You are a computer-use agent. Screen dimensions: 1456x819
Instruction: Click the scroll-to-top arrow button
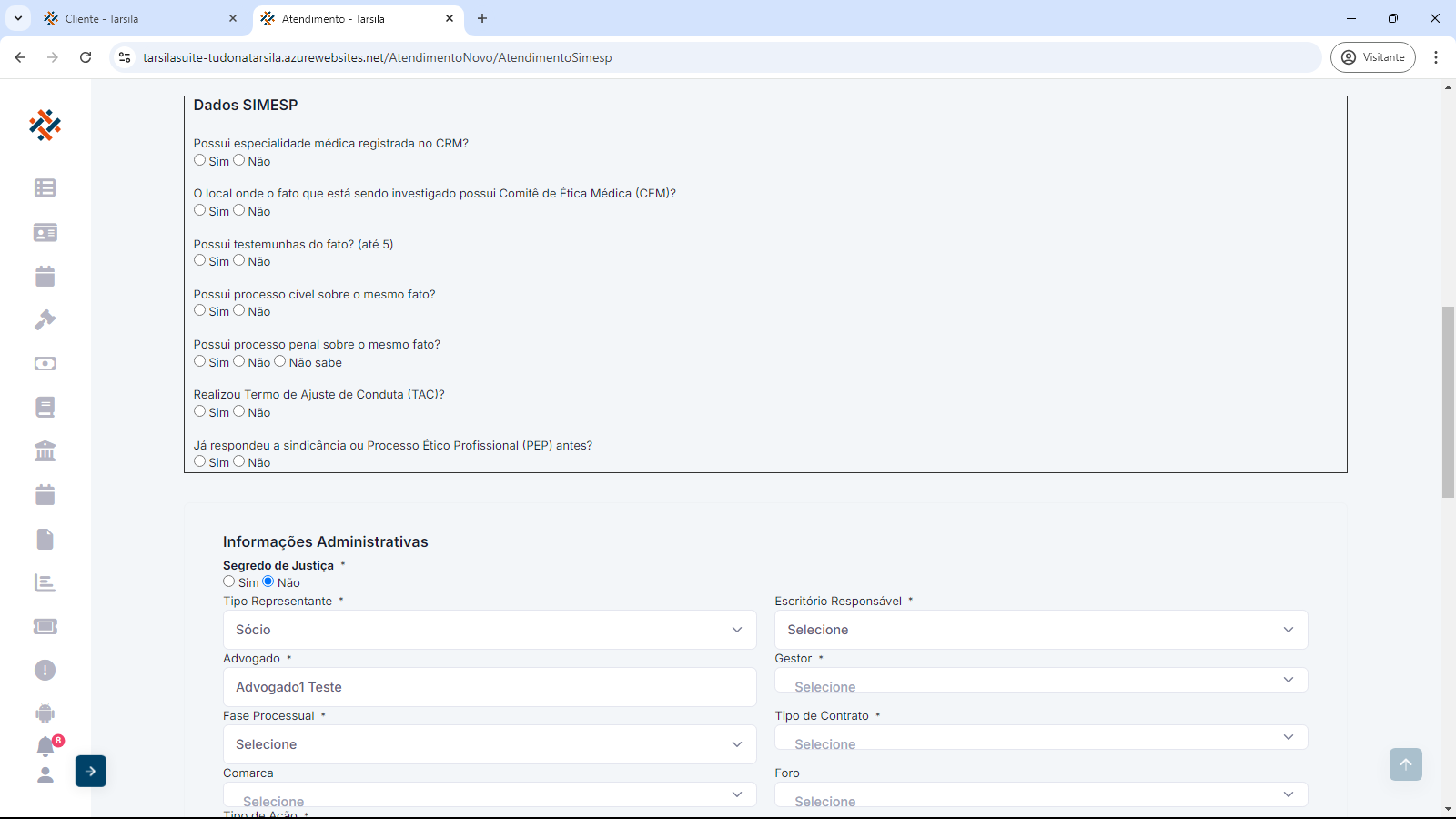pos(1405,764)
